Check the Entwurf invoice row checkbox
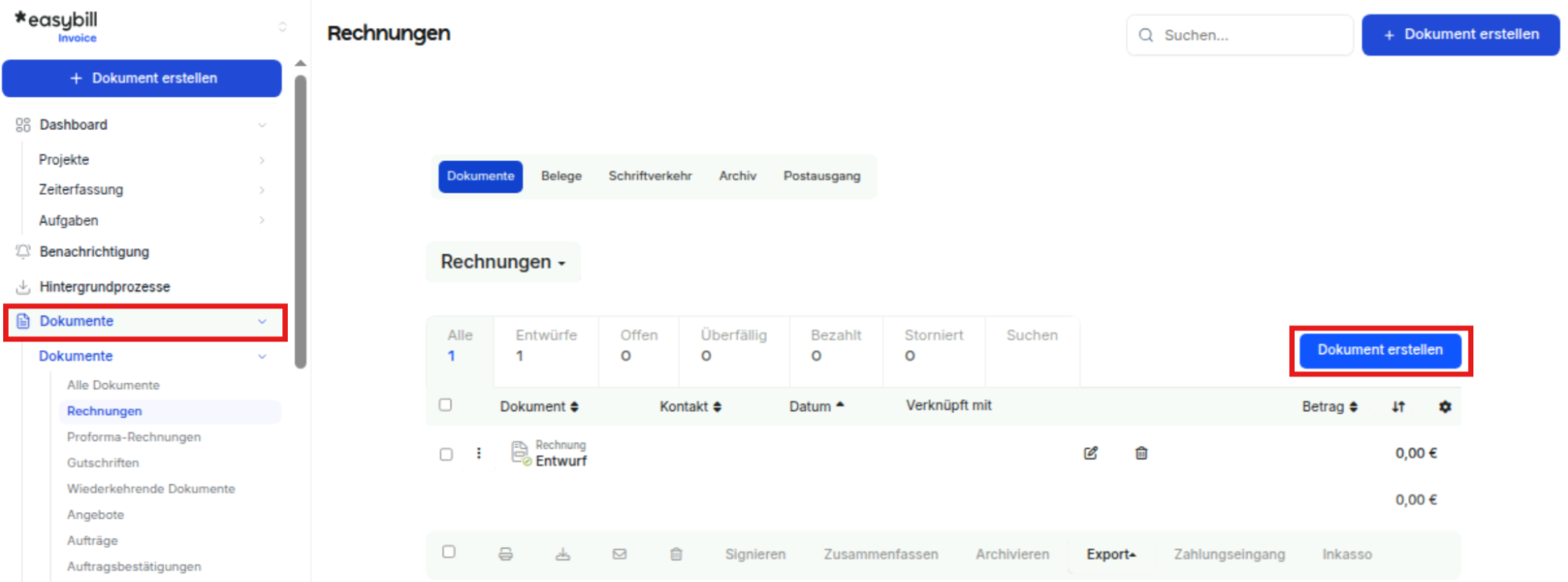Screen dimensions: 1568x582 click(446, 454)
